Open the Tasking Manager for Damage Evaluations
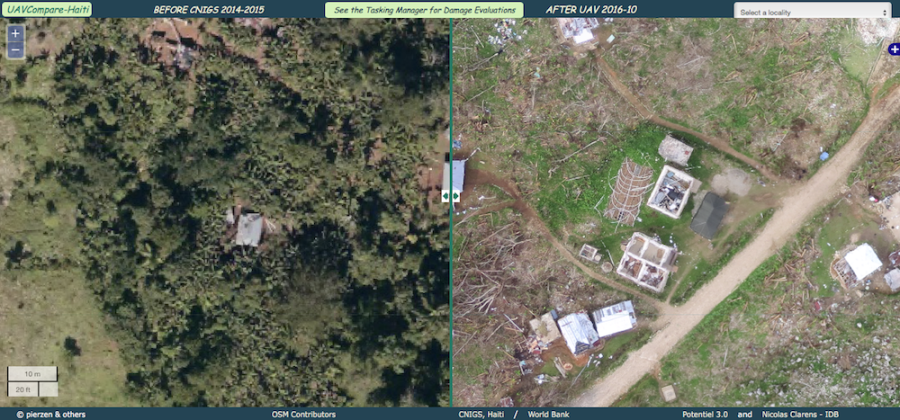This screenshot has width=900, height=420. click(424, 10)
